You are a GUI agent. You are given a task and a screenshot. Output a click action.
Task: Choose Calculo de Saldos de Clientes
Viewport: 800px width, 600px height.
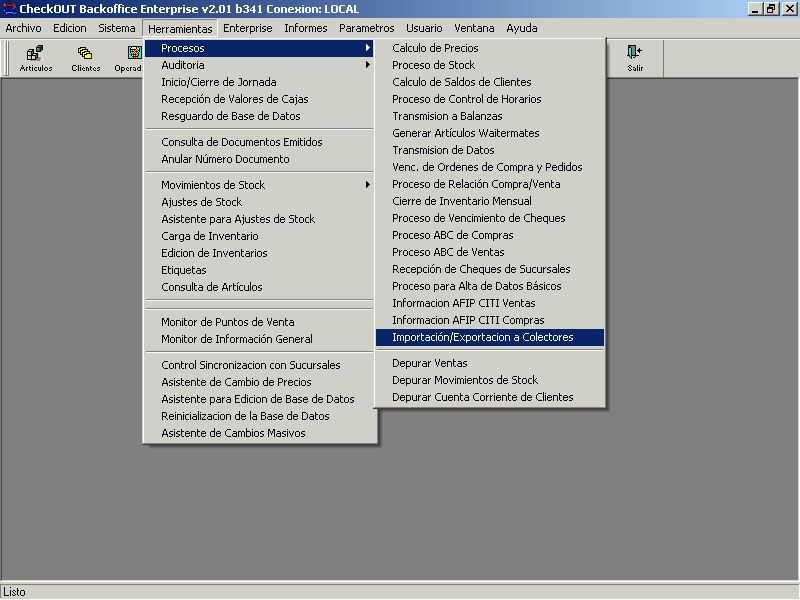click(490, 82)
